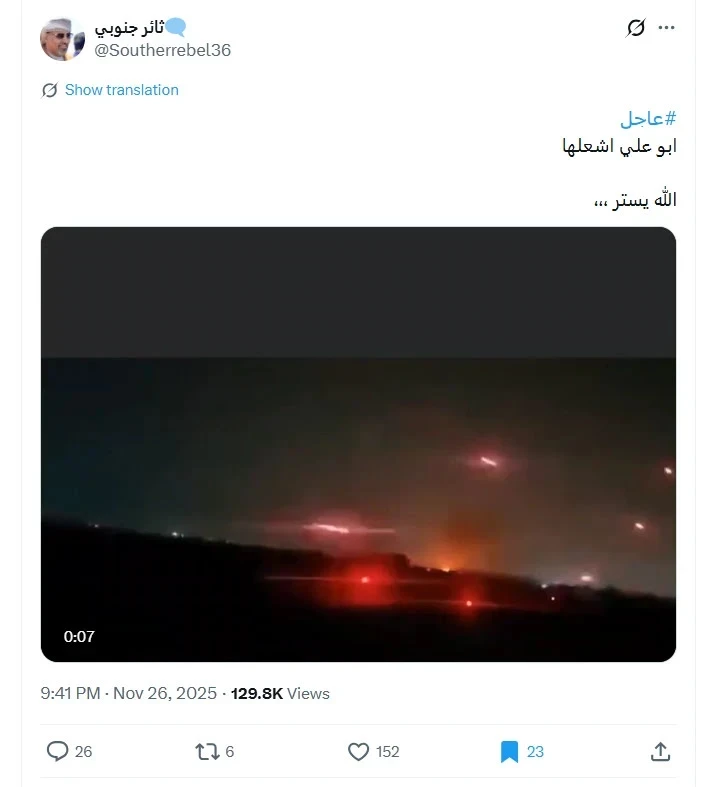Open the @Southerrebel36 handle
Screen dimensions: 715x787
(163, 50)
